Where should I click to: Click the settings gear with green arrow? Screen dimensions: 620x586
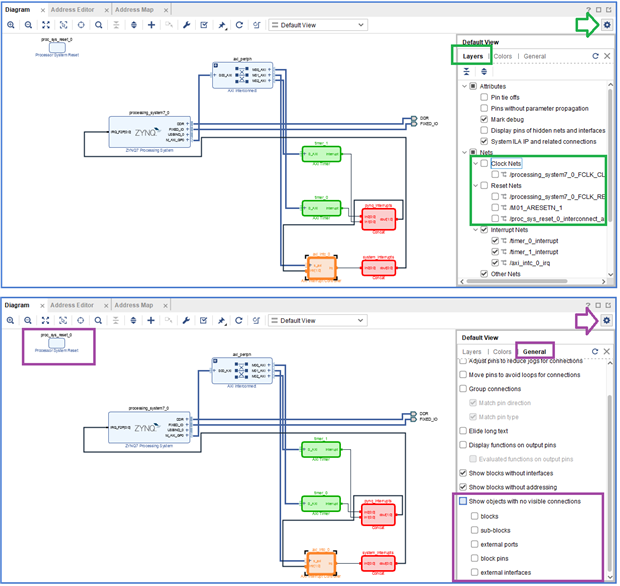click(x=607, y=25)
